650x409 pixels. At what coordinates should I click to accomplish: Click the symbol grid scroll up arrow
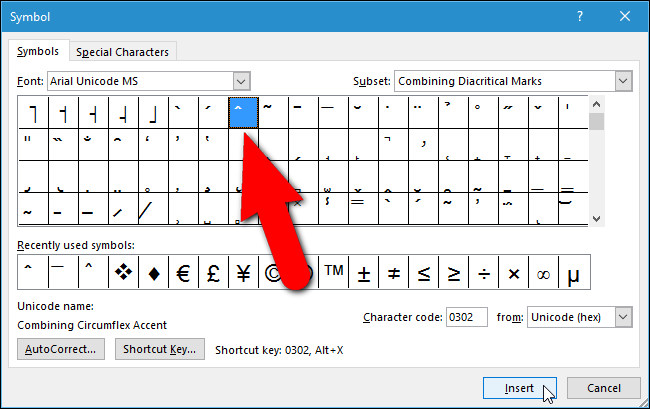[596, 104]
